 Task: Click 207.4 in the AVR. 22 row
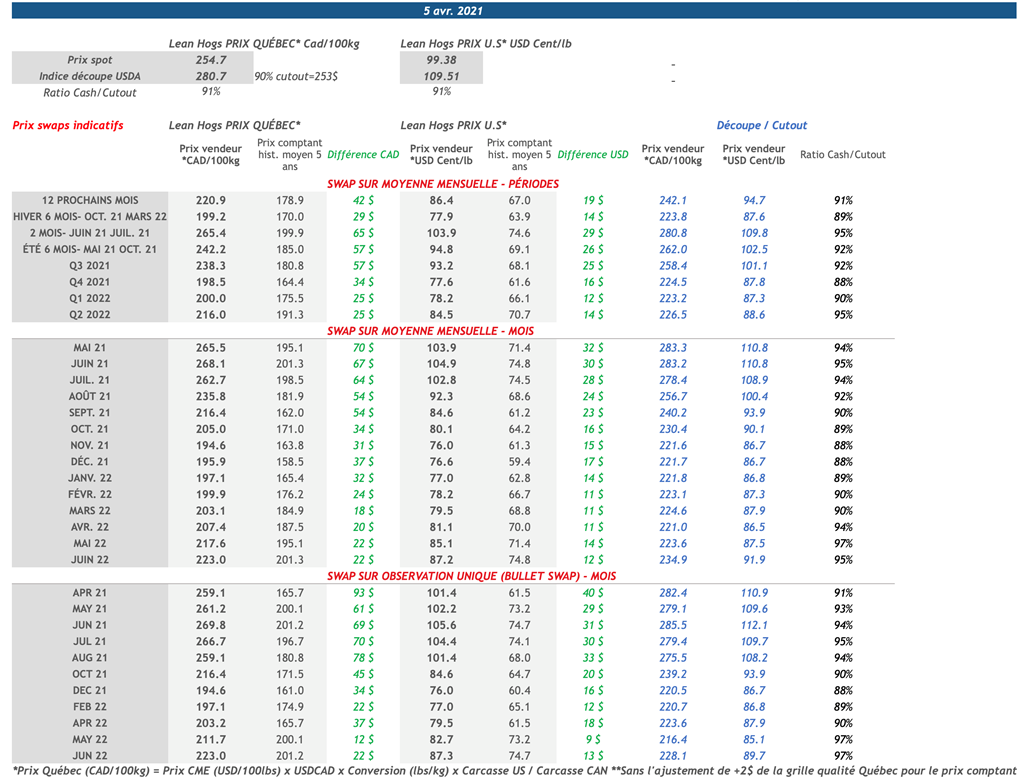click(210, 527)
